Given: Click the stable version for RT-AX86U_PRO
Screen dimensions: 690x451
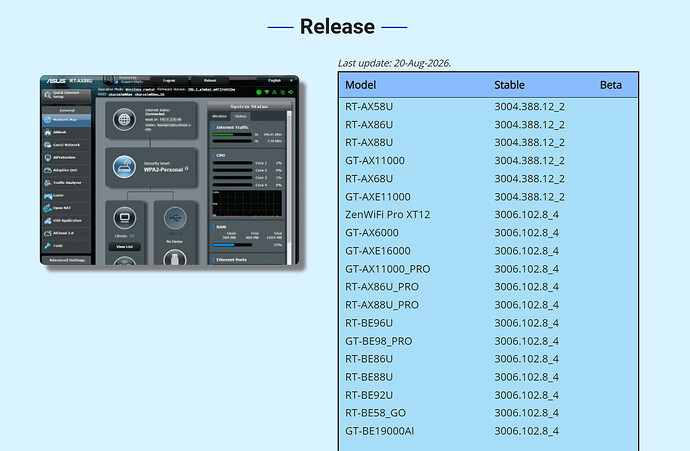Looking at the screenshot, I should click(526, 287).
